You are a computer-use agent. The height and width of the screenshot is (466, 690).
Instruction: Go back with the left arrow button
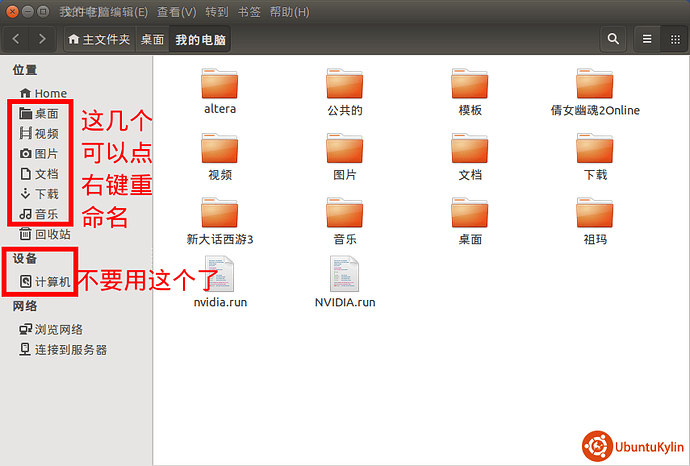point(16,39)
